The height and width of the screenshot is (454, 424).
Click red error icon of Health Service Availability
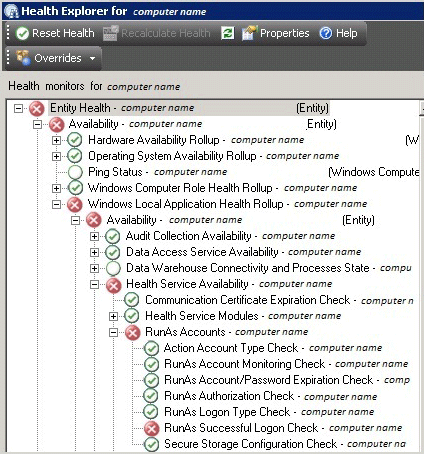point(113,285)
